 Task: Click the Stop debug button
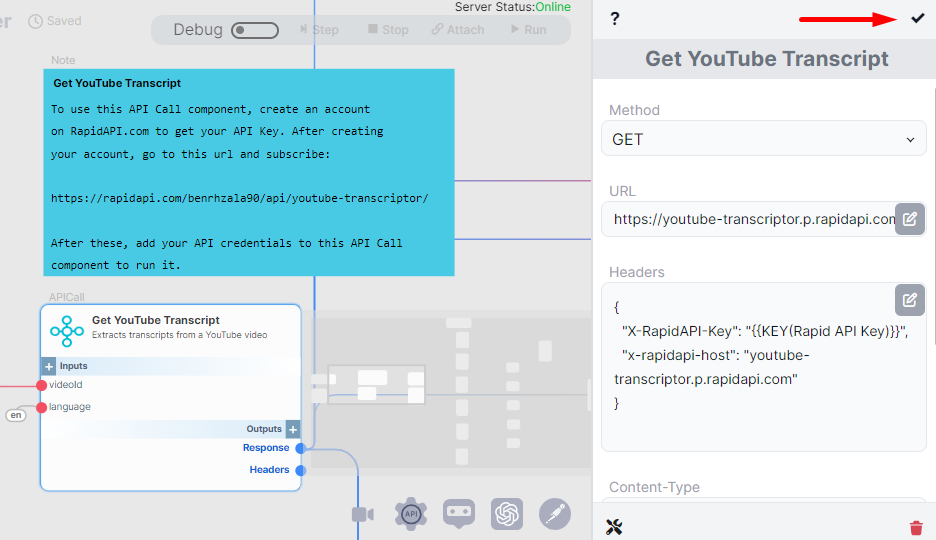[x=388, y=29]
